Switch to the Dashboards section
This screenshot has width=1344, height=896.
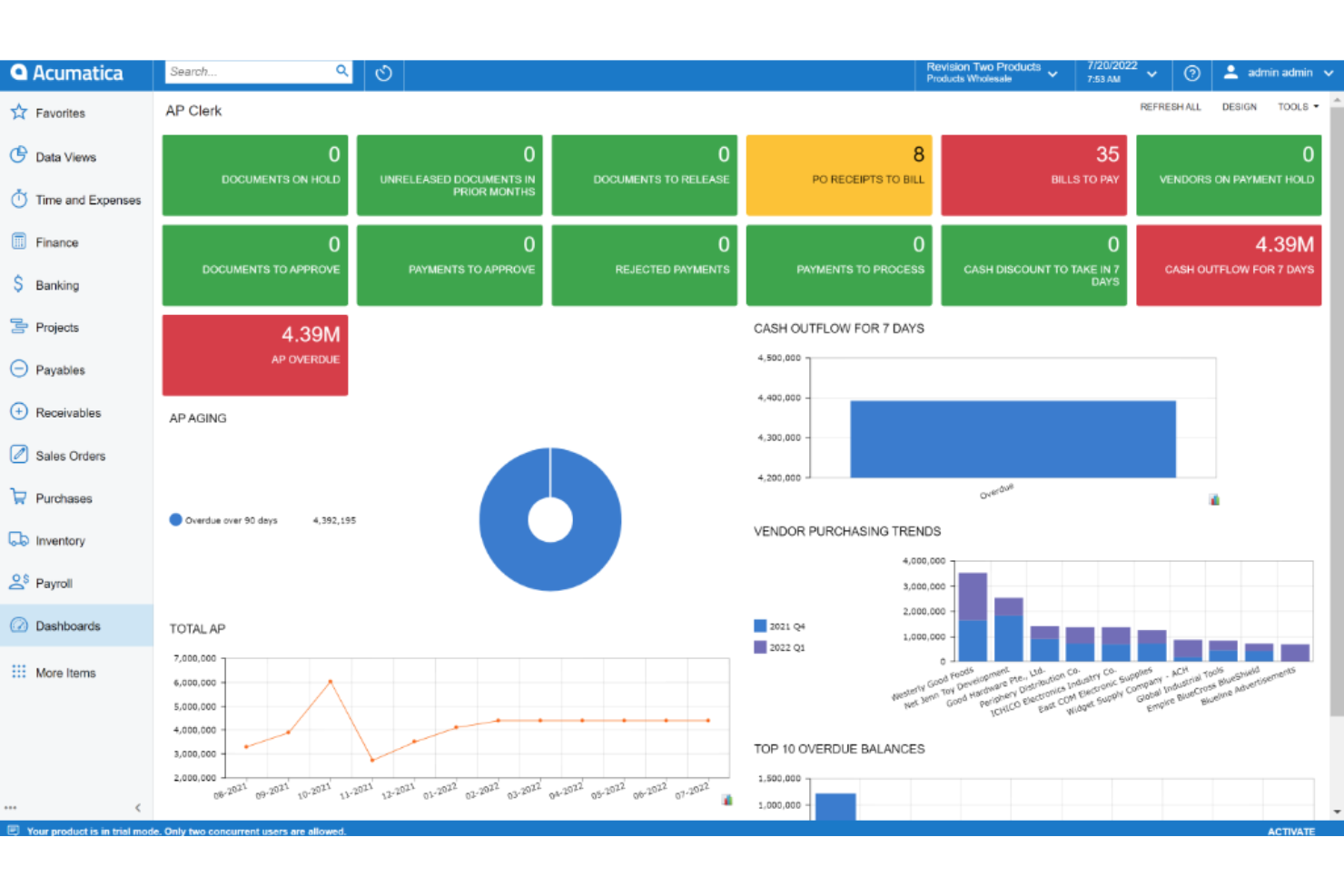pyautogui.click(x=67, y=625)
